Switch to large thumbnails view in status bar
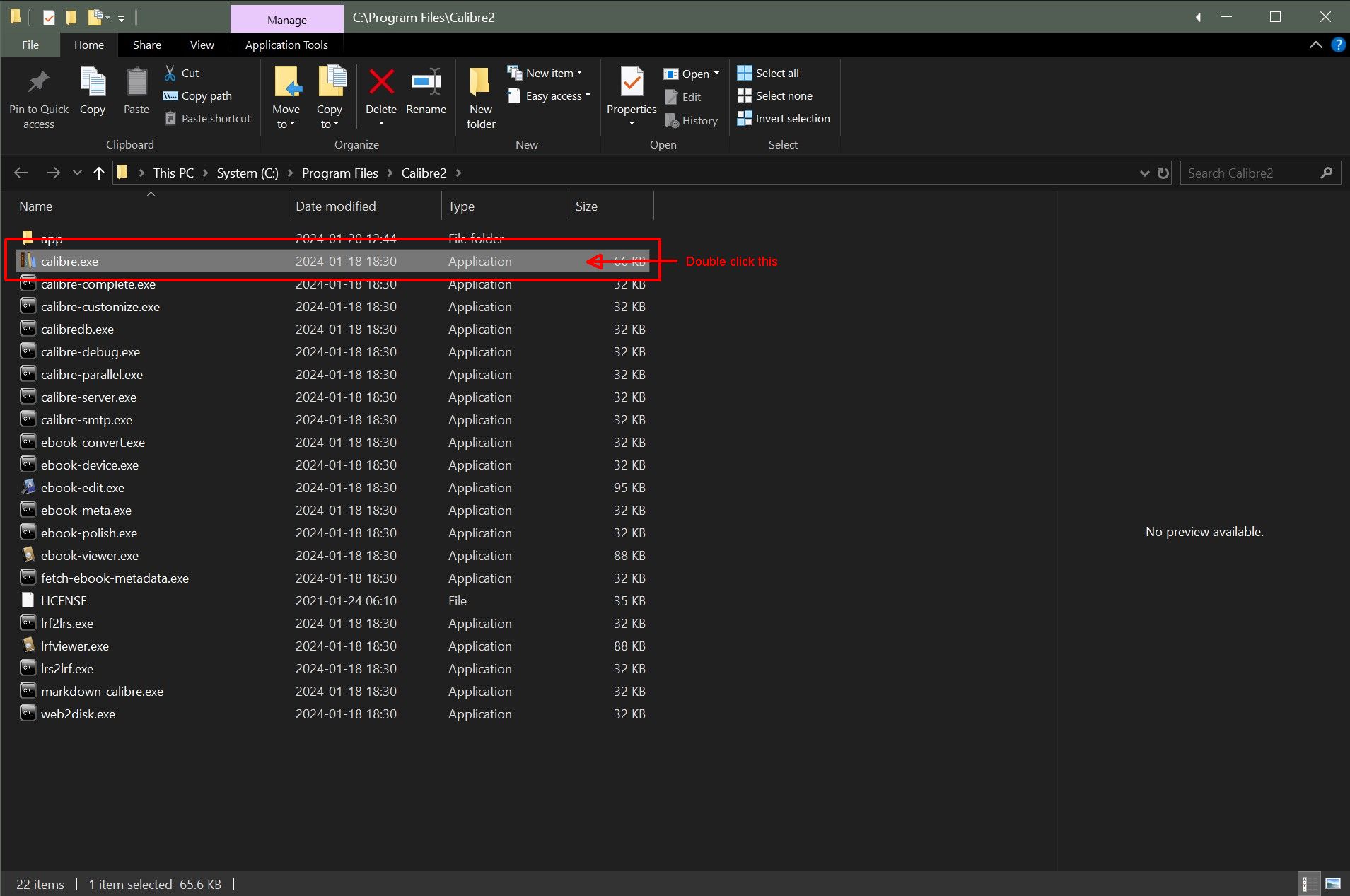Image resolution: width=1350 pixels, height=896 pixels. (x=1333, y=884)
